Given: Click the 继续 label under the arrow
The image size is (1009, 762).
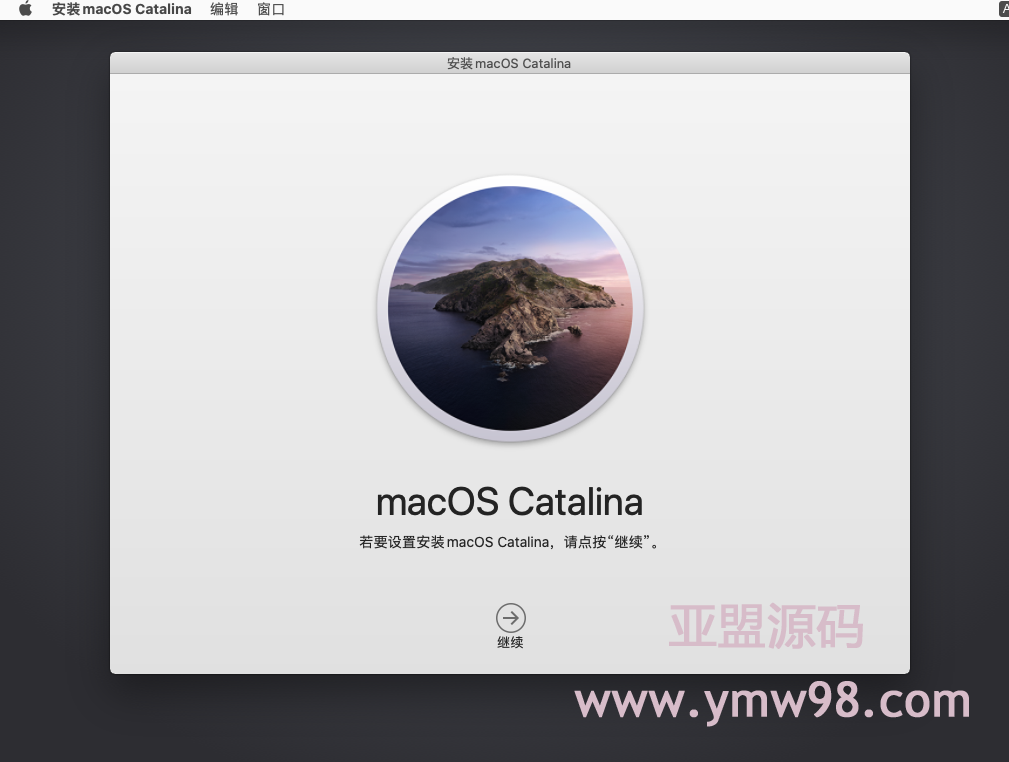Looking at the screenshot, I should [510, 642].
